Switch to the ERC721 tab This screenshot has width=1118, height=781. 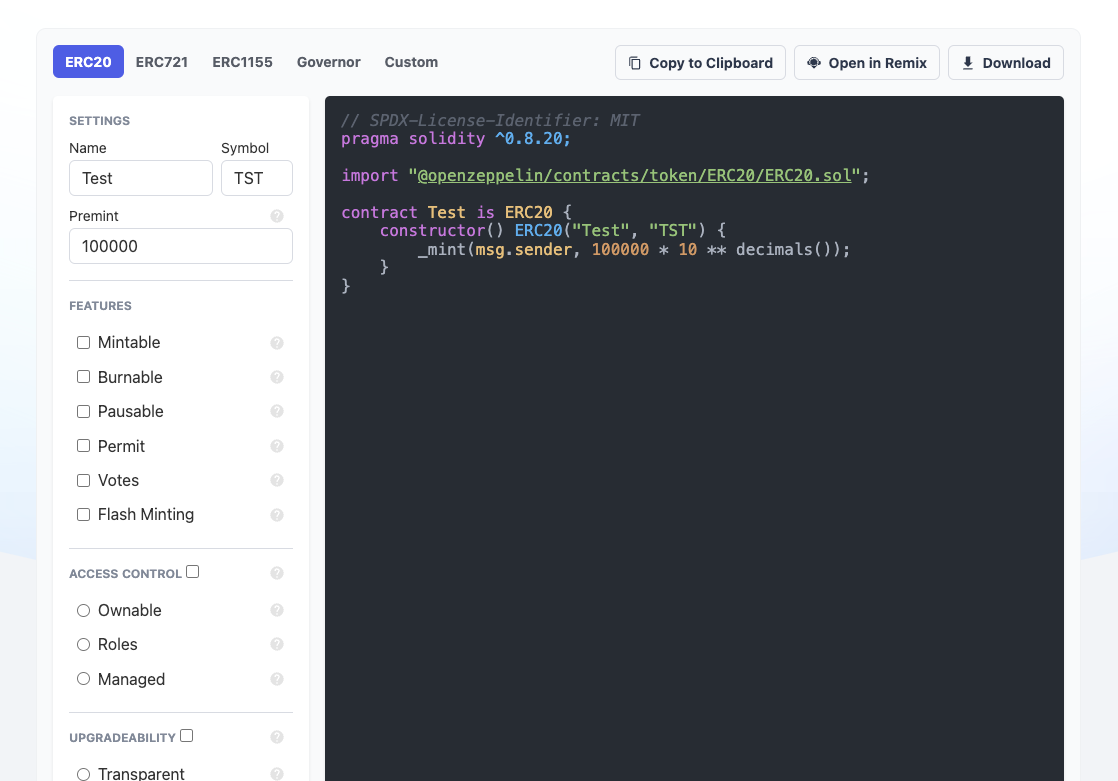pyautogui.click(x=162, y=62)
